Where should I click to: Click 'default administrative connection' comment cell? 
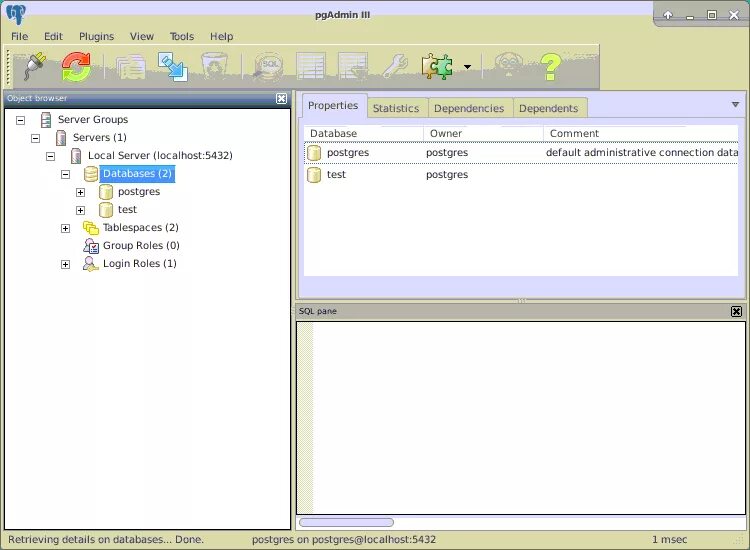641,153
